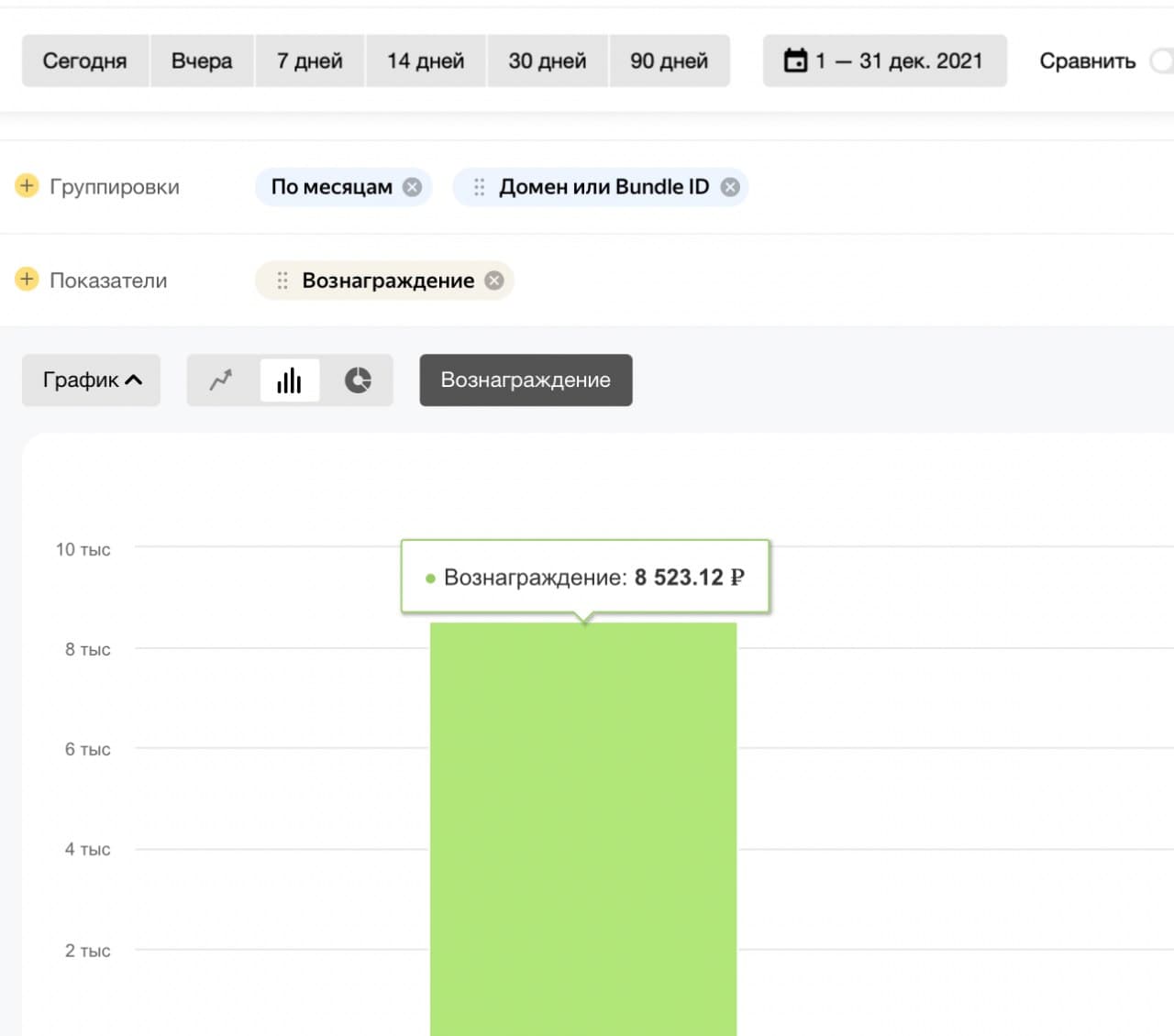Select the 'Сегодня' period
This screenshot has width=1174, height=1036.
pyautogui.click(x=84, y=61)
